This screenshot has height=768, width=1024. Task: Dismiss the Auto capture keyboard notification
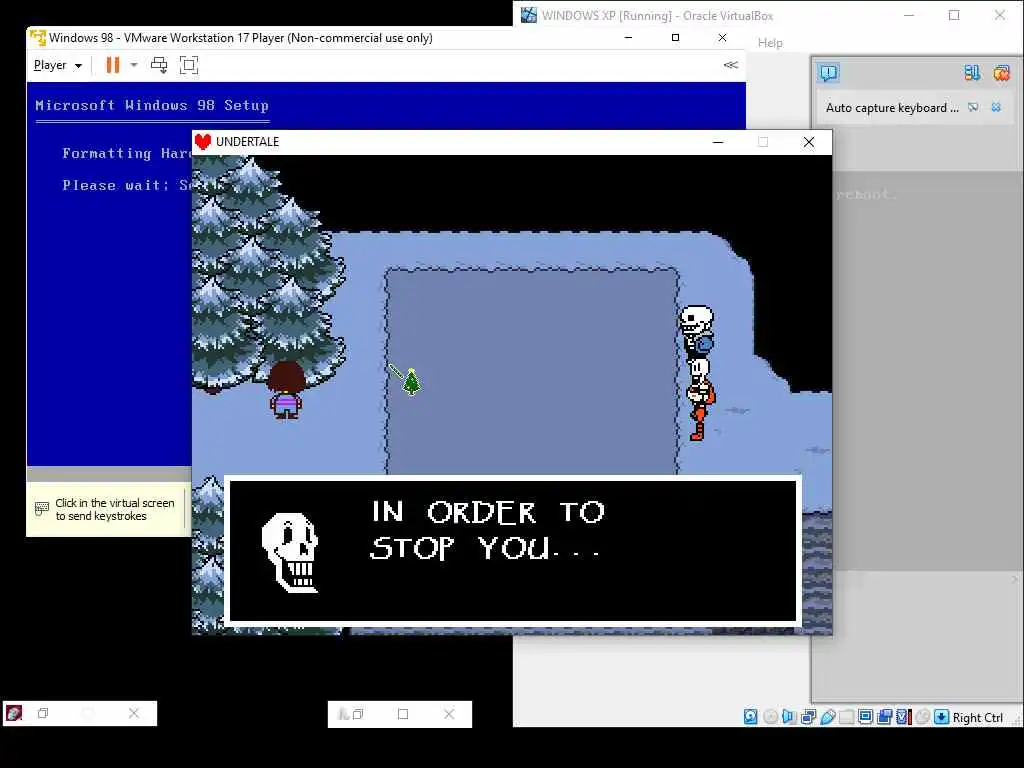(996, 107)
